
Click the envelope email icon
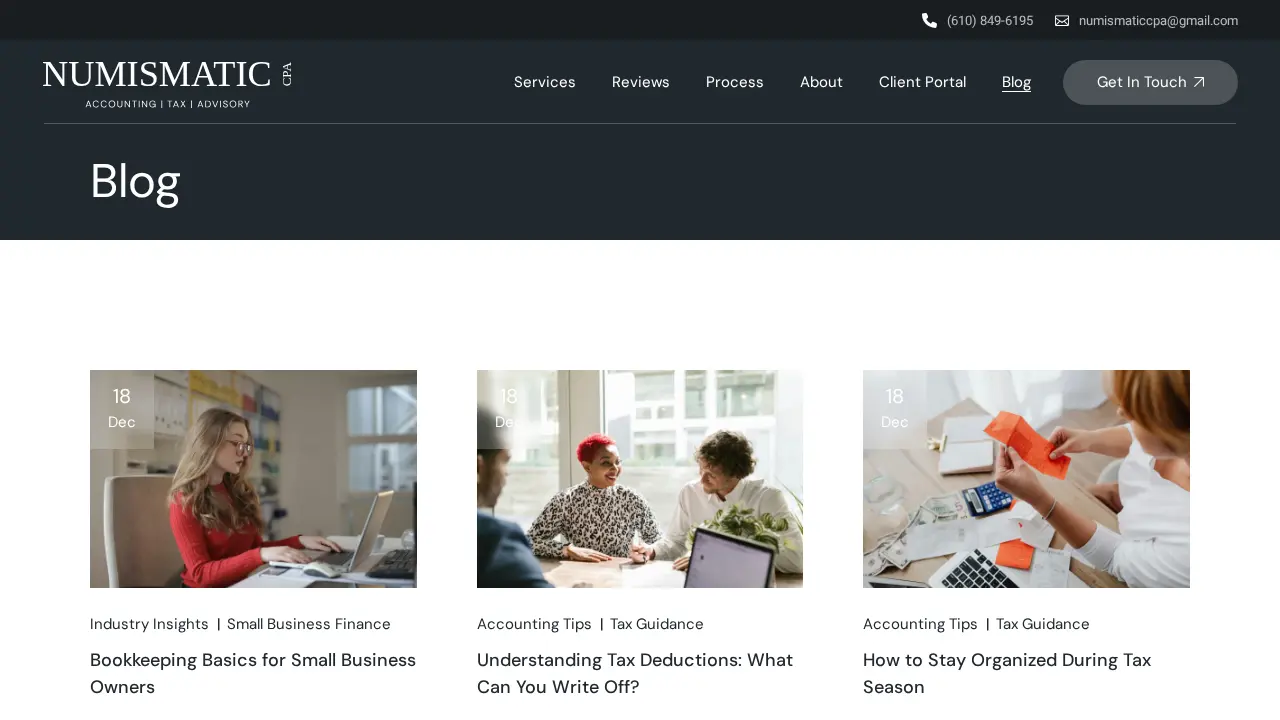(1062, 20)
